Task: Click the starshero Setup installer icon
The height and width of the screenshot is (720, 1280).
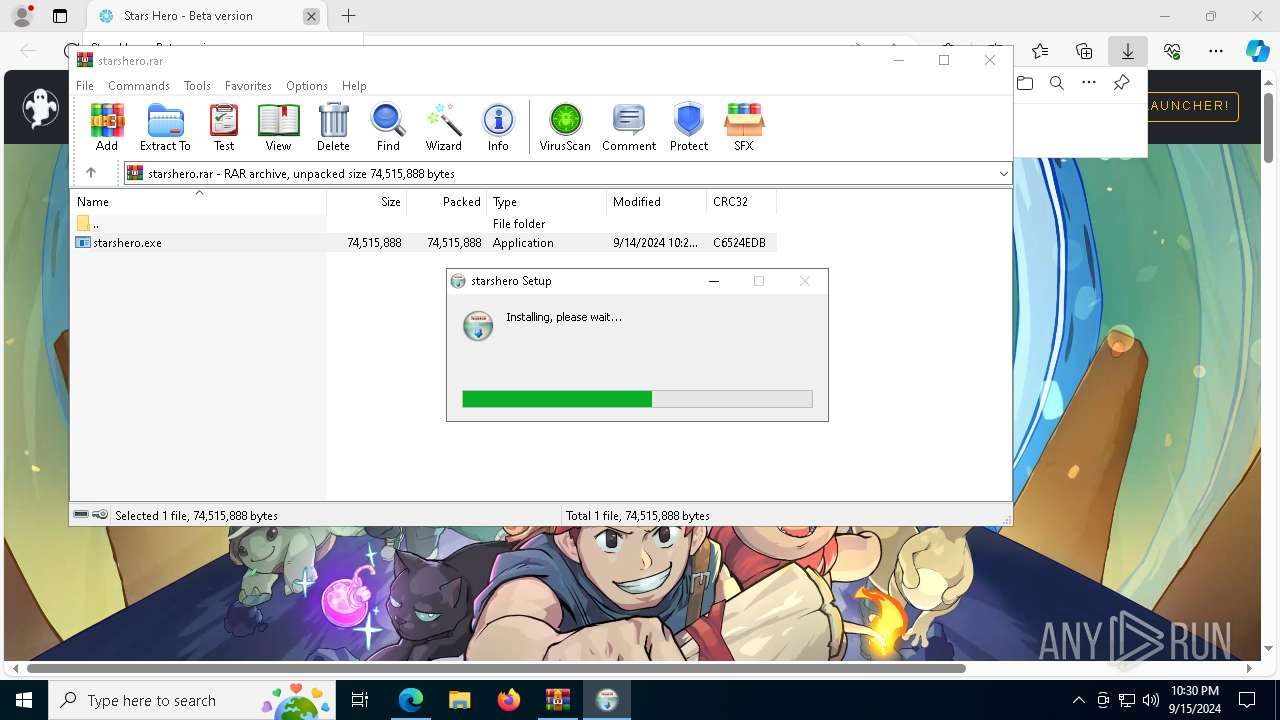Action: 478,326
